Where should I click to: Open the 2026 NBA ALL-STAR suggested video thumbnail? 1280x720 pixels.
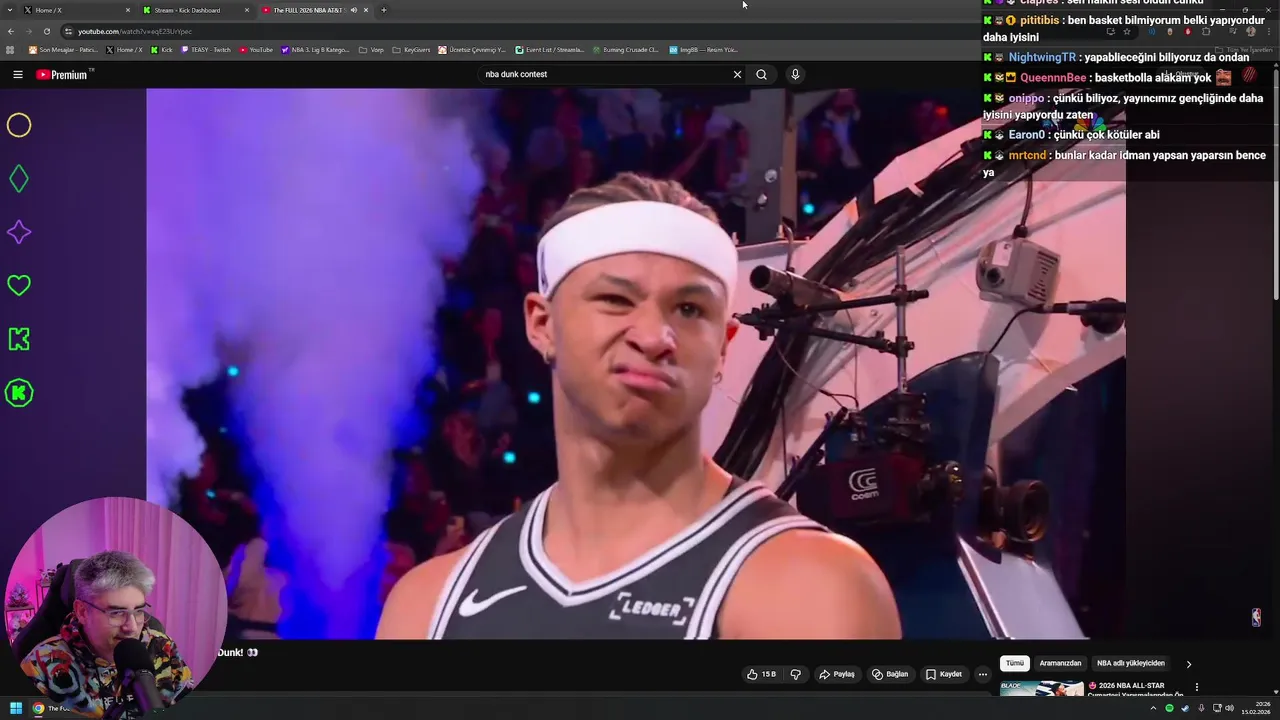point(1042,689)
